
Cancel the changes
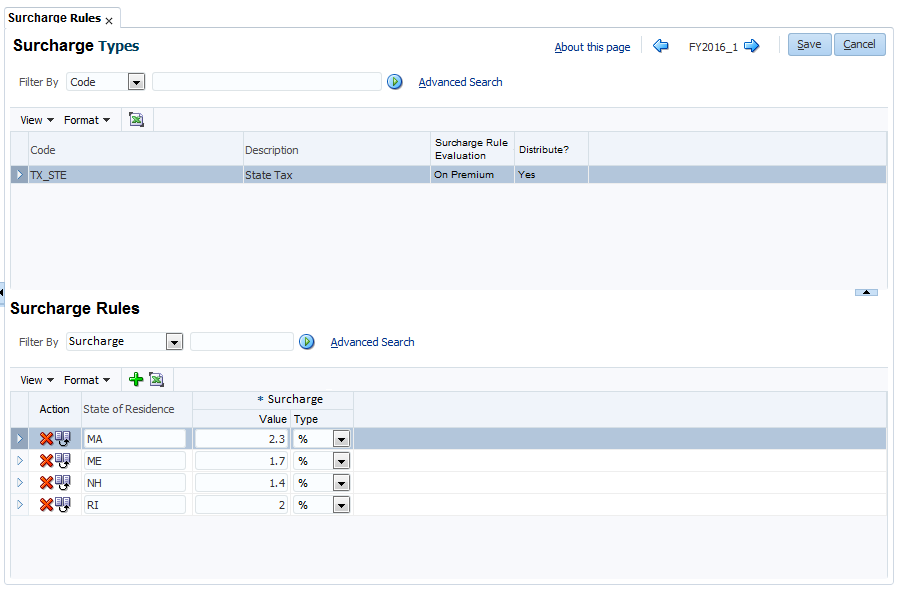click(x=859, y=45)
